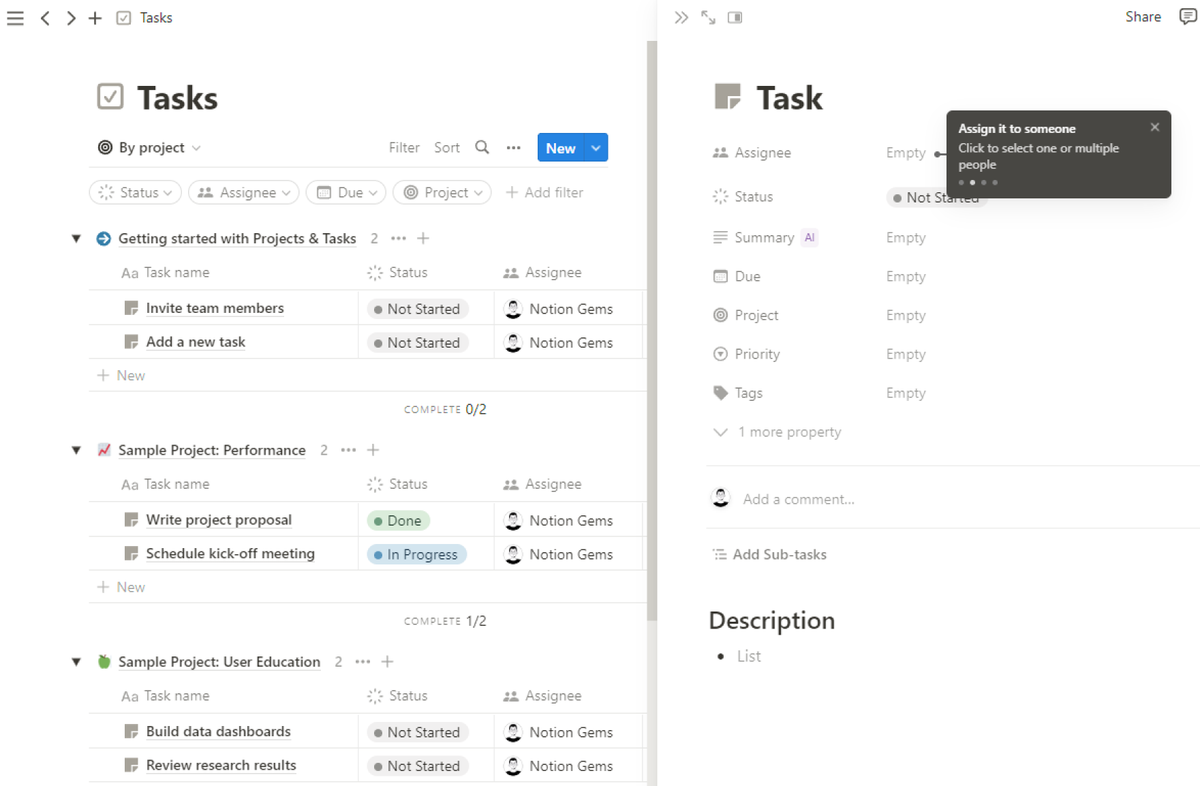
Task: Click the Share button
Action: coord(1143,17)
